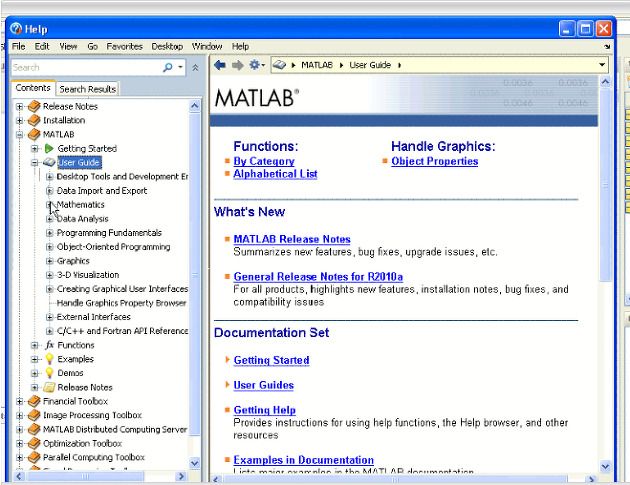The height and width of the screenshot is (485, 630).
Task: Click the Image Processing Toolbox book icon
Action: tap(34, 415)
